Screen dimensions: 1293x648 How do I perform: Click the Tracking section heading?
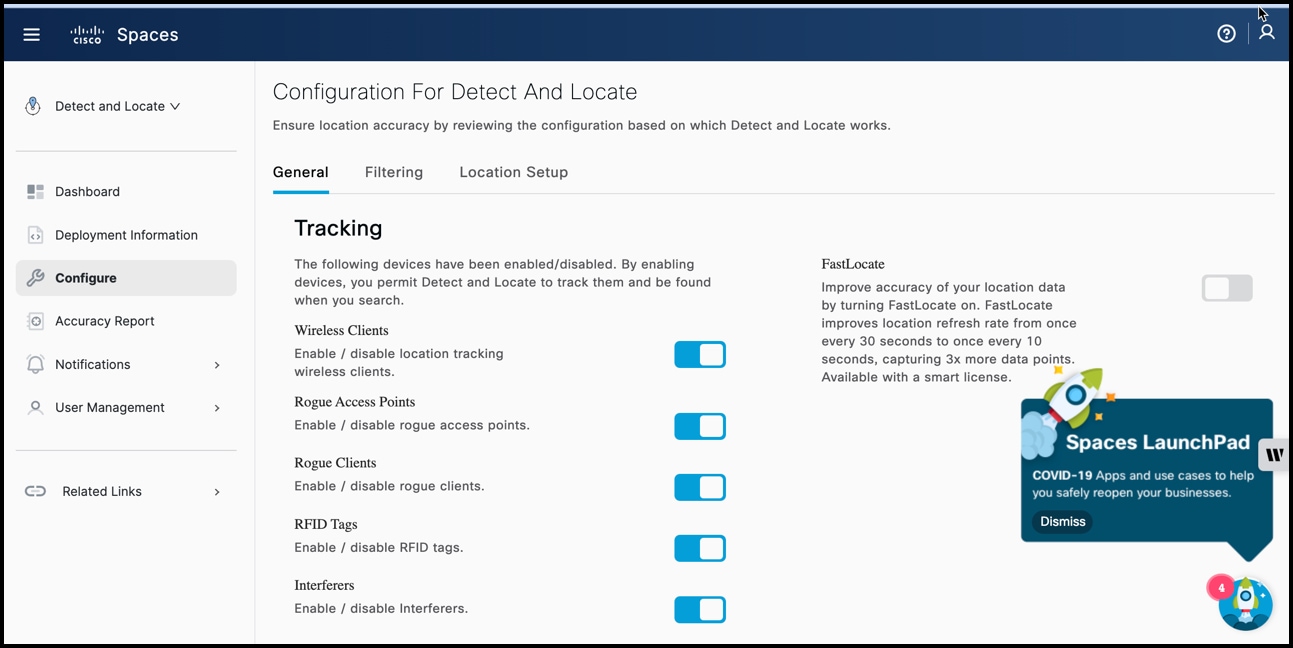tap(338, 228)
